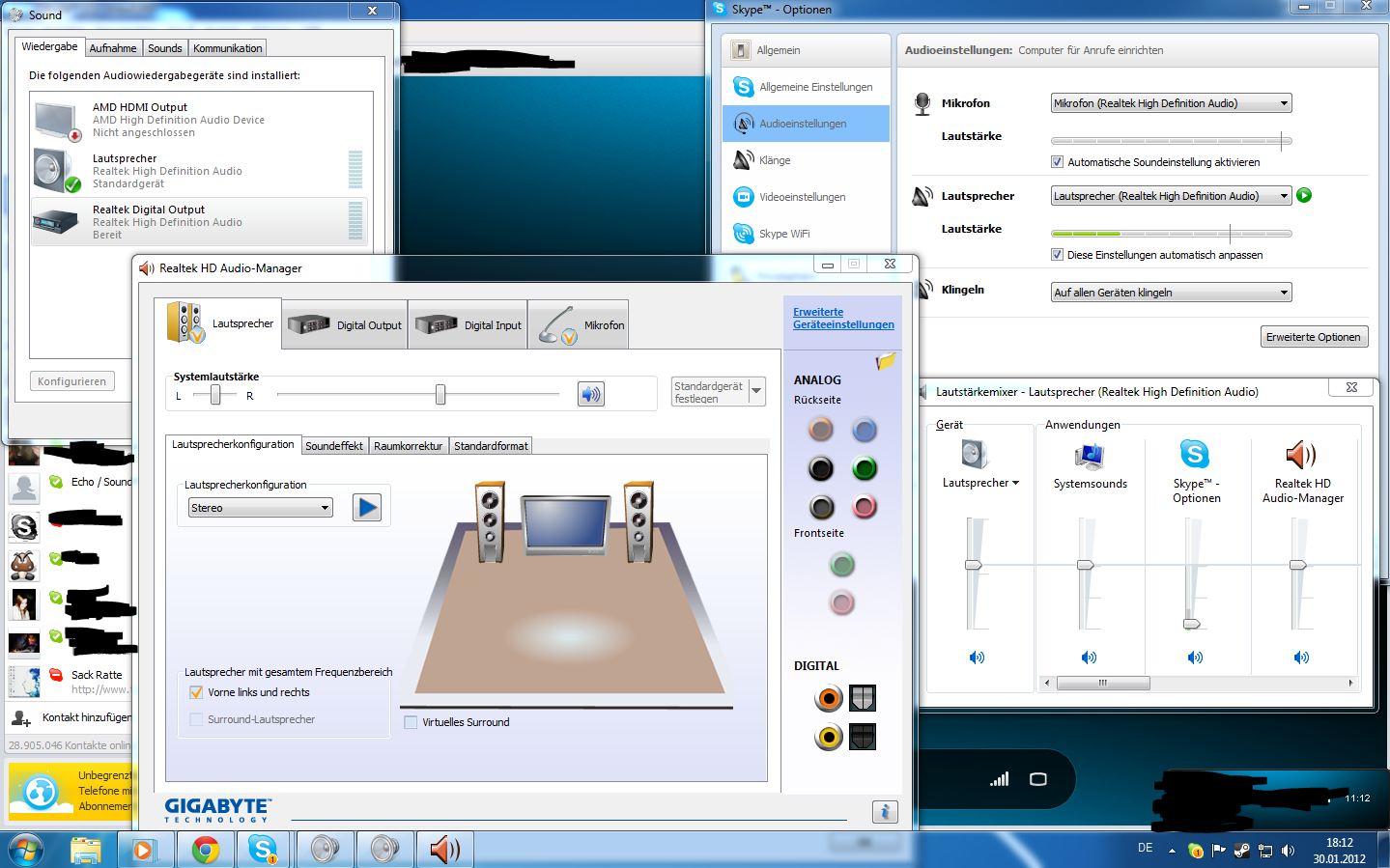Screen dimensions: 1390x868
Task: Open Realtek Audio-Manager taskbar button
Action: 444,850
